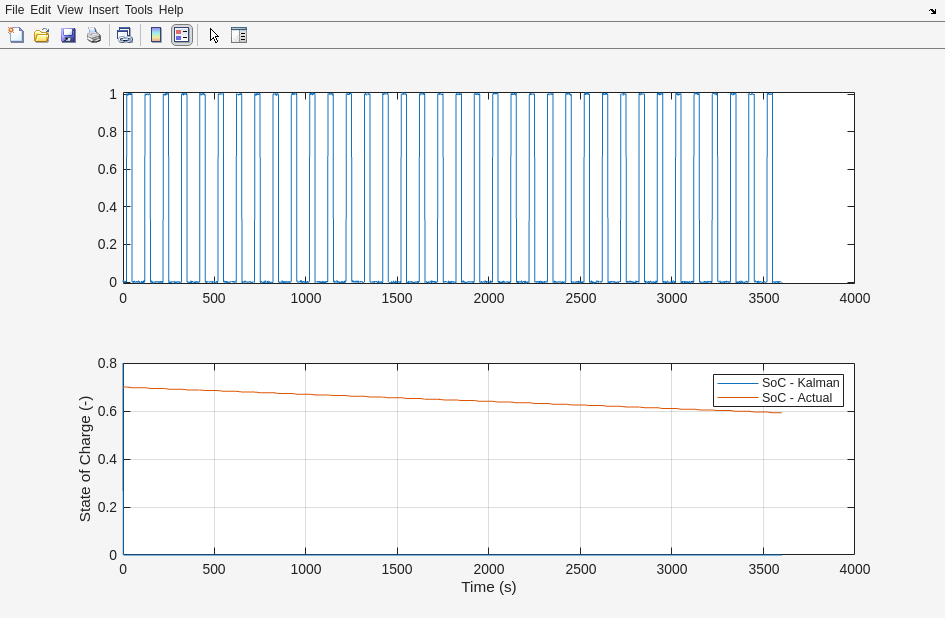The width and height of the screenshot is (945, 618).
Task: Select the 'SoC - Actual' legend entry
Action: pyautogui.click(x=796, y=398)
